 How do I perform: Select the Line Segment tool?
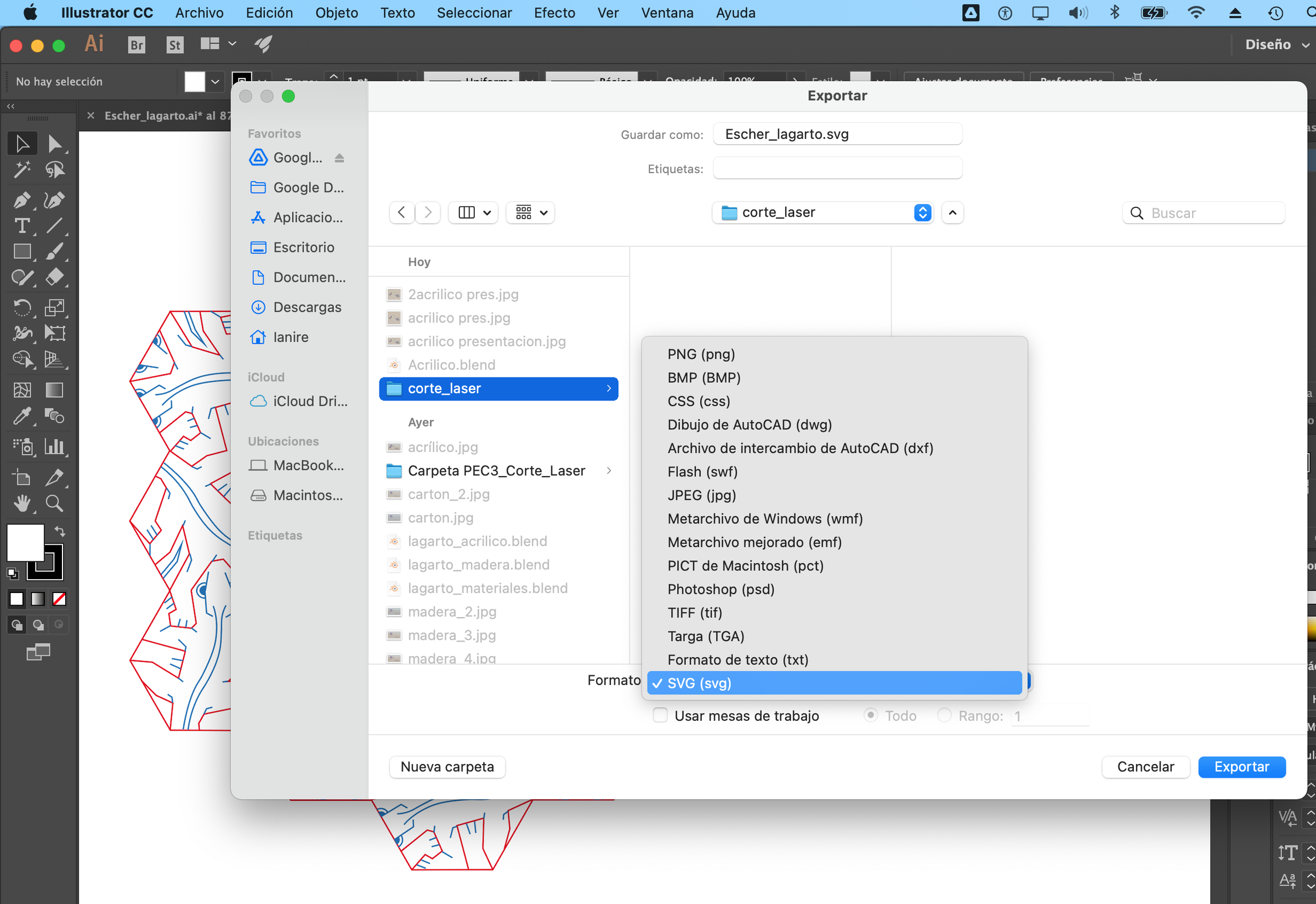55,226
